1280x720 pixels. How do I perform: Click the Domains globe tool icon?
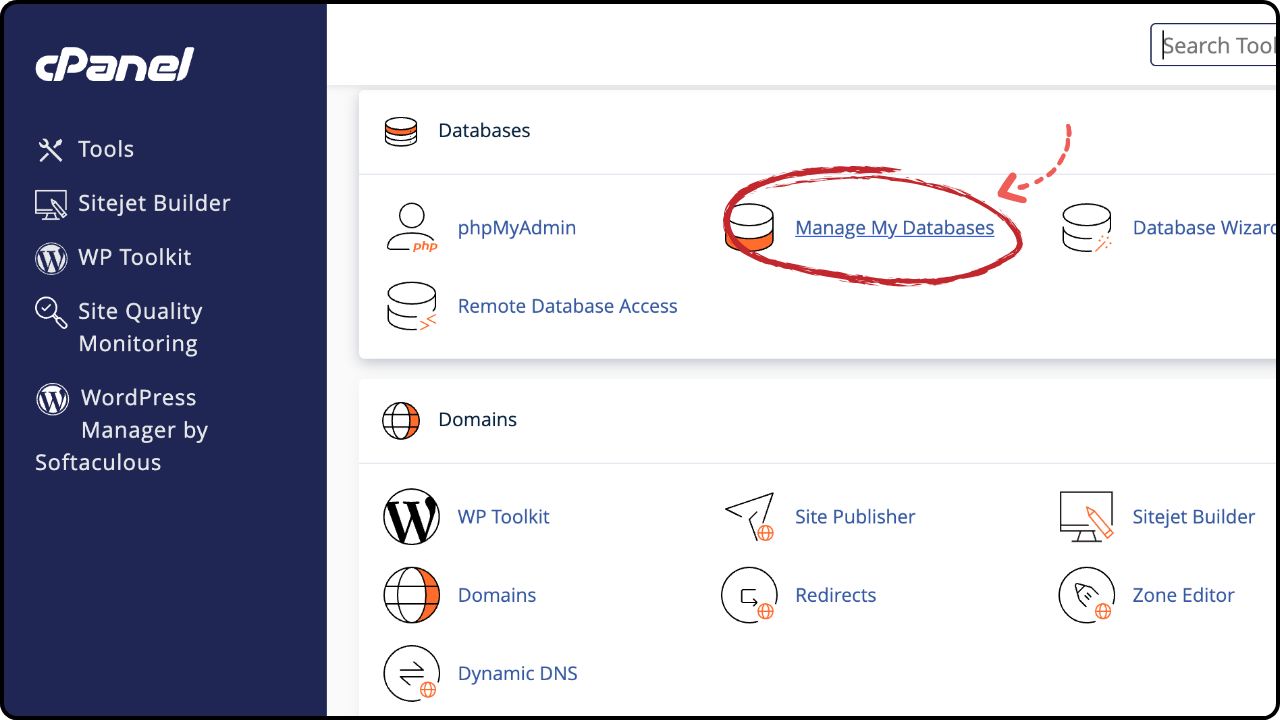(x=412, y=595)
